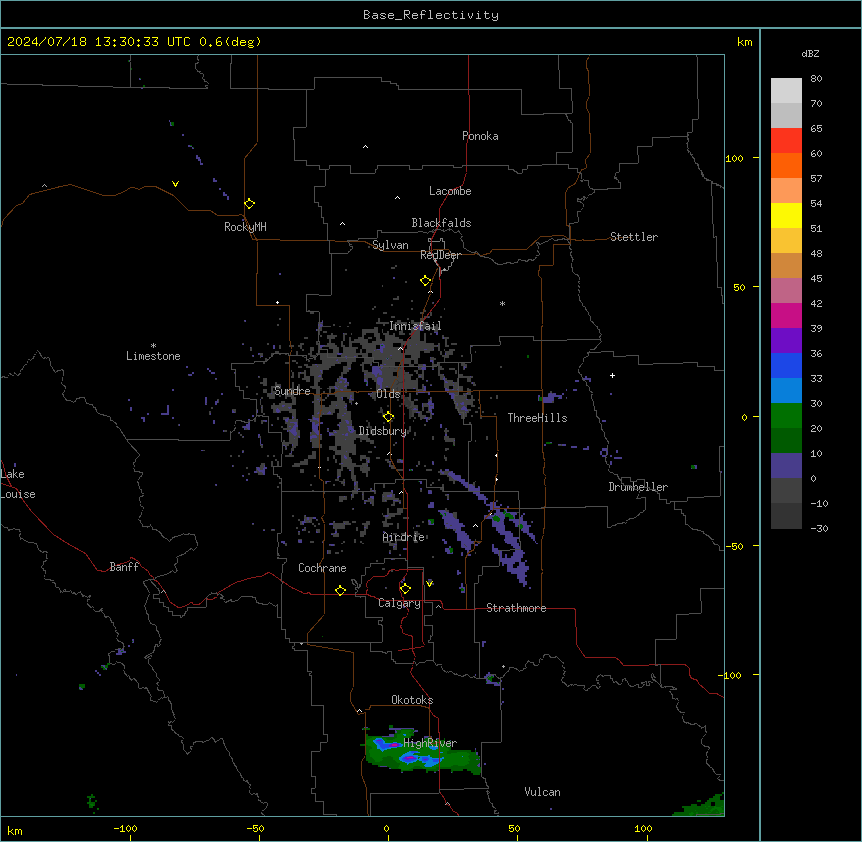The height and width of the screenshot is (842, 862).
Task: Click the Olds city label
Action: 389,394
